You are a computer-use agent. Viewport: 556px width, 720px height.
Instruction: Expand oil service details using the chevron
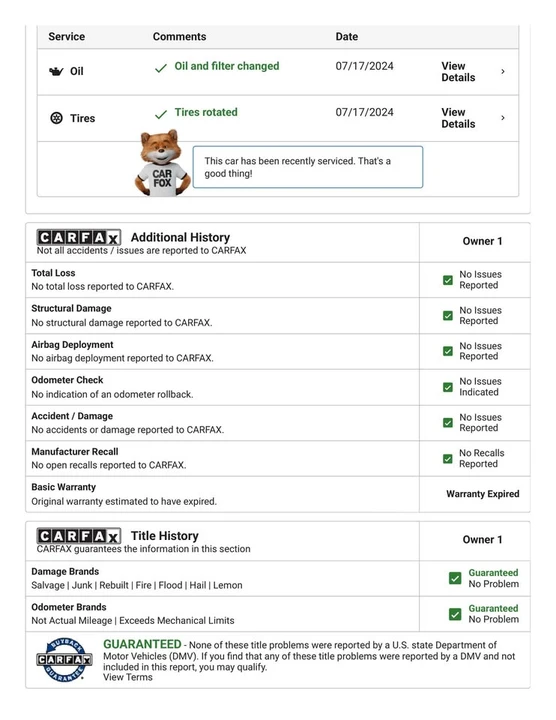pos(503,72)
